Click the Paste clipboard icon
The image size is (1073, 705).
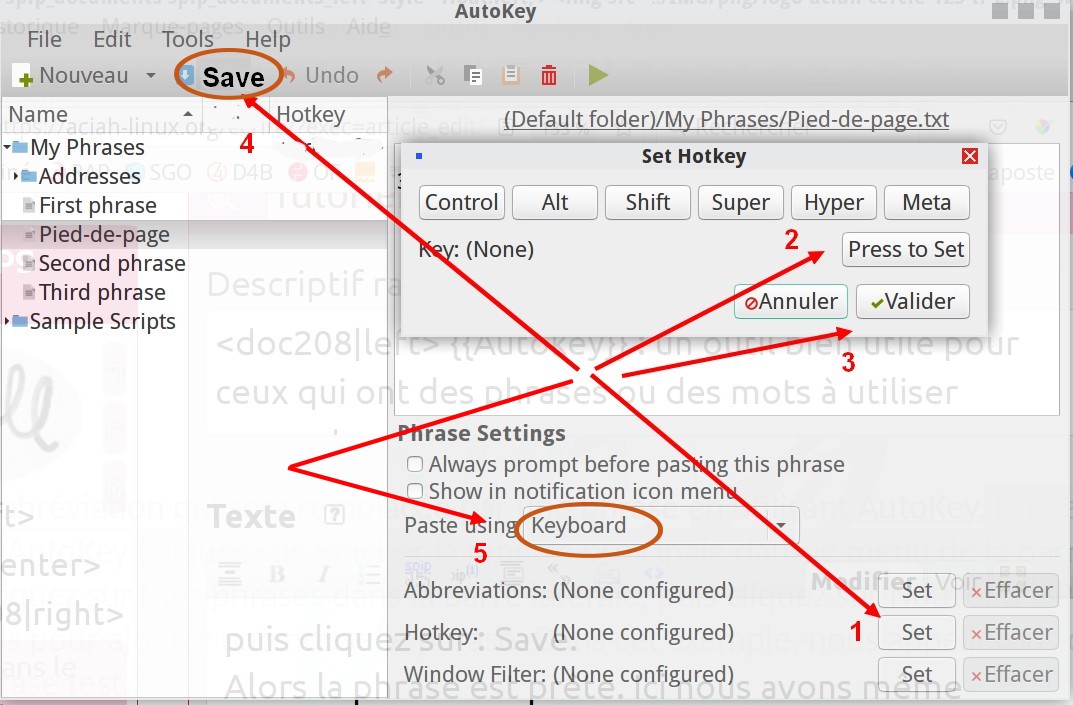pyautogui.click(x=510, y=75)
